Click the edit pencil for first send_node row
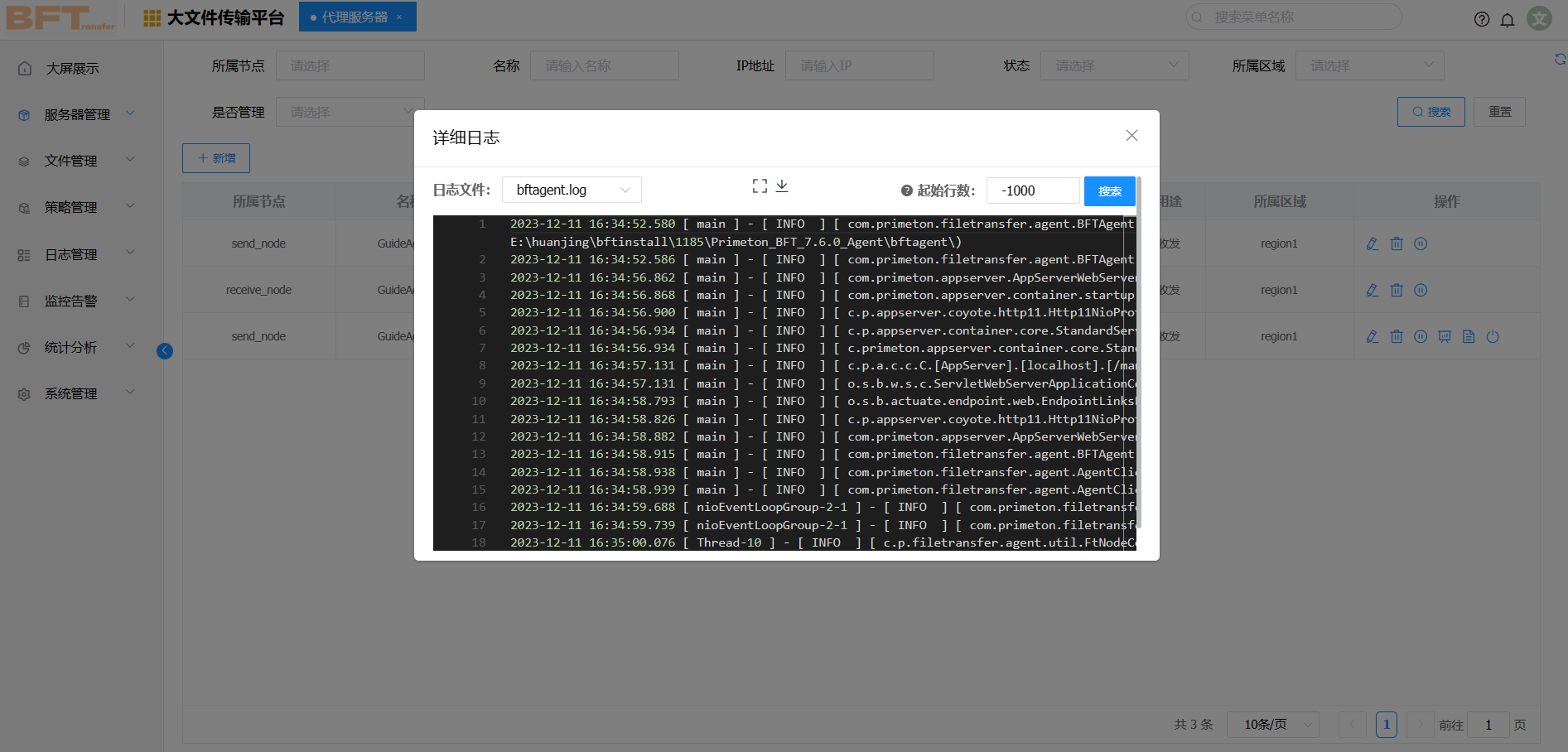The height and width of the screenshot is (752, 1568). pos(1373,243)
